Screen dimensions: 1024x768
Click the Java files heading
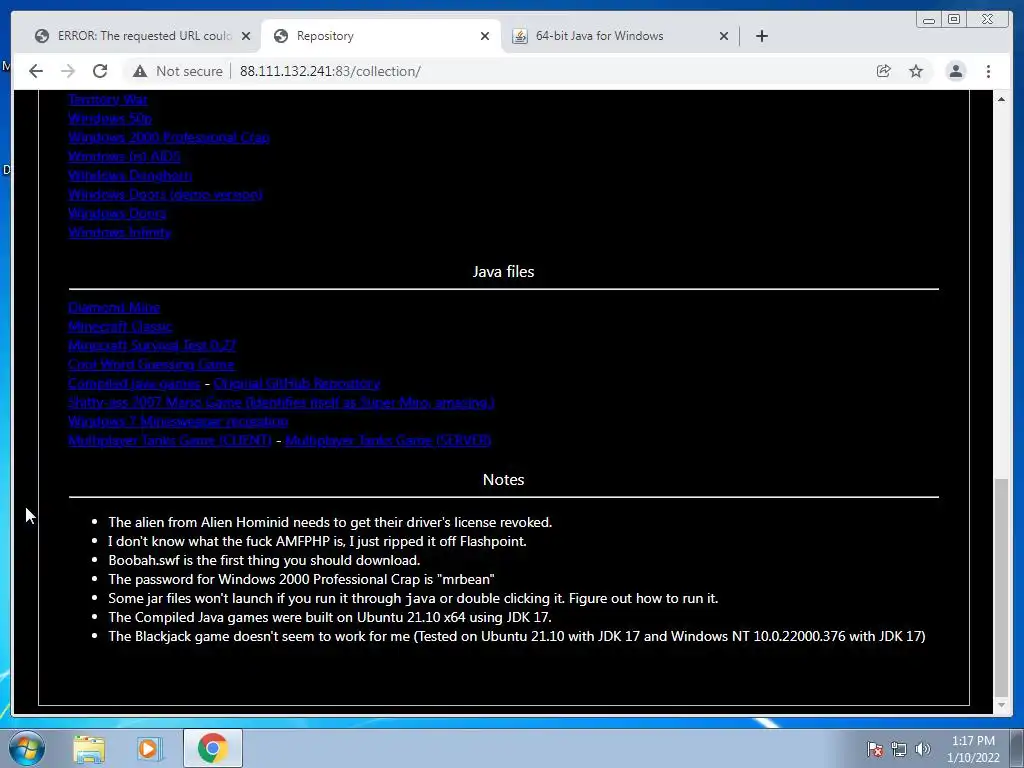point(503,272)
